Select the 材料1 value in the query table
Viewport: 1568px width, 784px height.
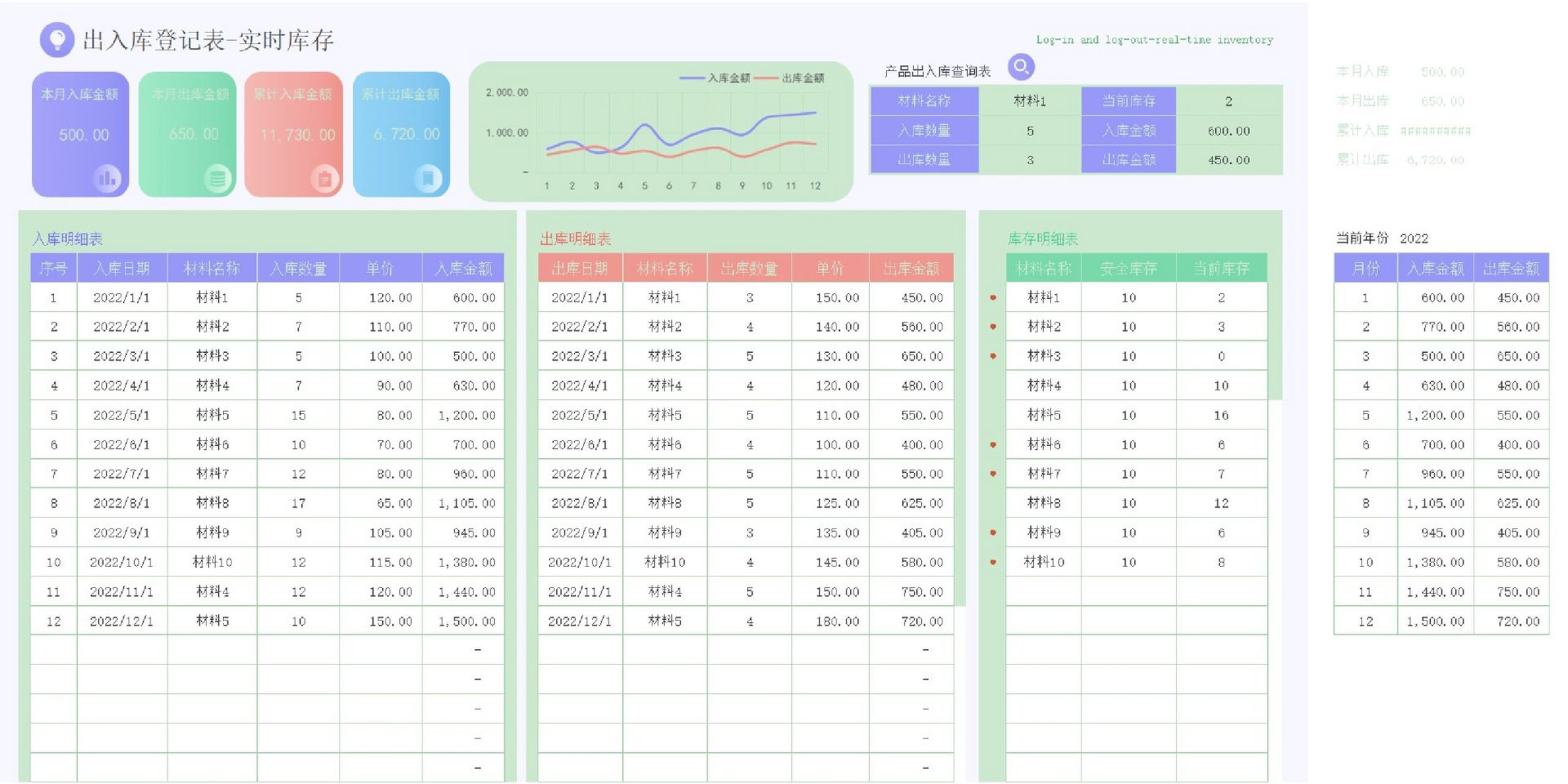pyautogui.click(x=1030, y=101)
